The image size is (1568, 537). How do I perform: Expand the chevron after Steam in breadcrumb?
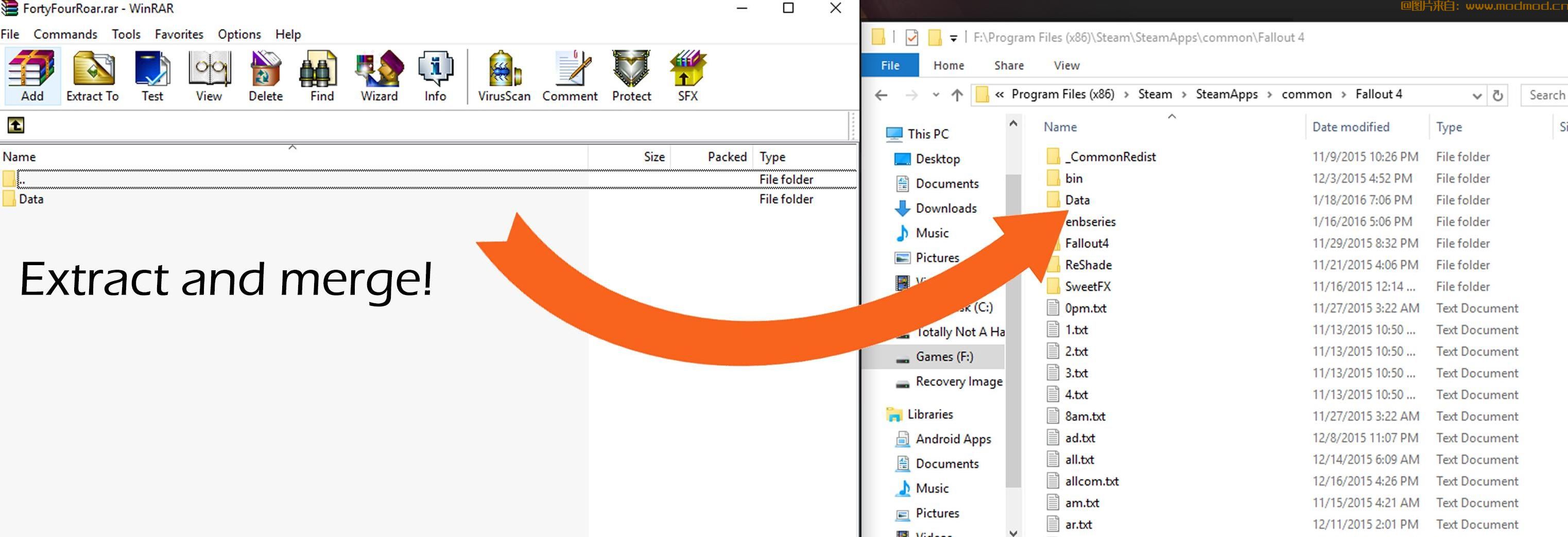pyautogui.click(x=1183, y=94)
